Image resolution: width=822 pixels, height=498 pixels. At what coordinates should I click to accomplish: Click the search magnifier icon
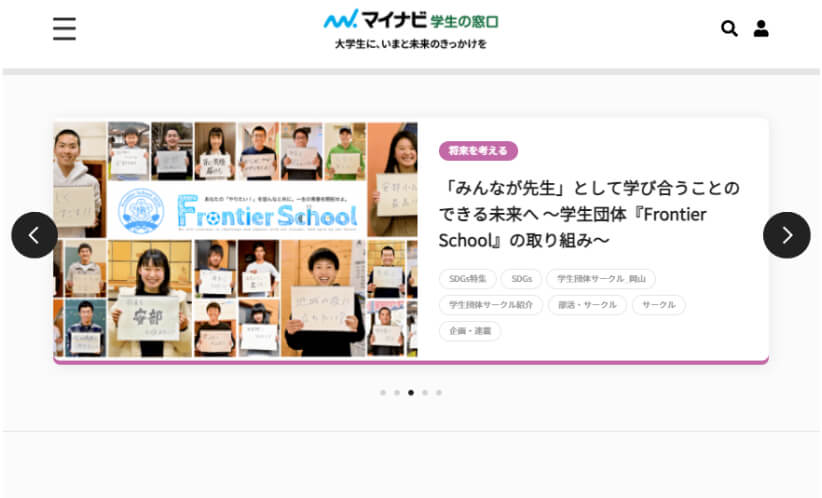point(729,28)
